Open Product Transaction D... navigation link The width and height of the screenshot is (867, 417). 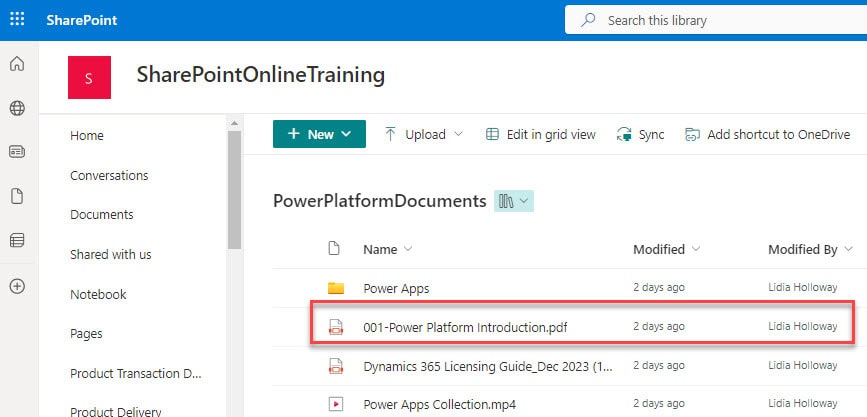136,374
